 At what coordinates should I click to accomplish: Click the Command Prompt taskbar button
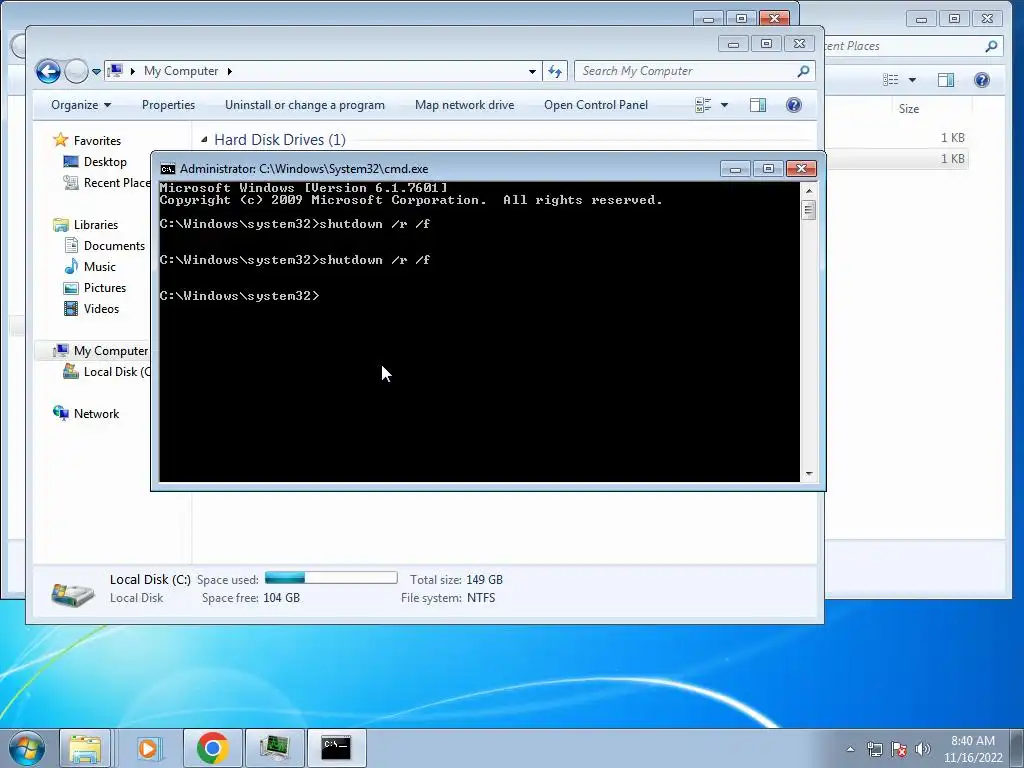click(x=336, y=748)
